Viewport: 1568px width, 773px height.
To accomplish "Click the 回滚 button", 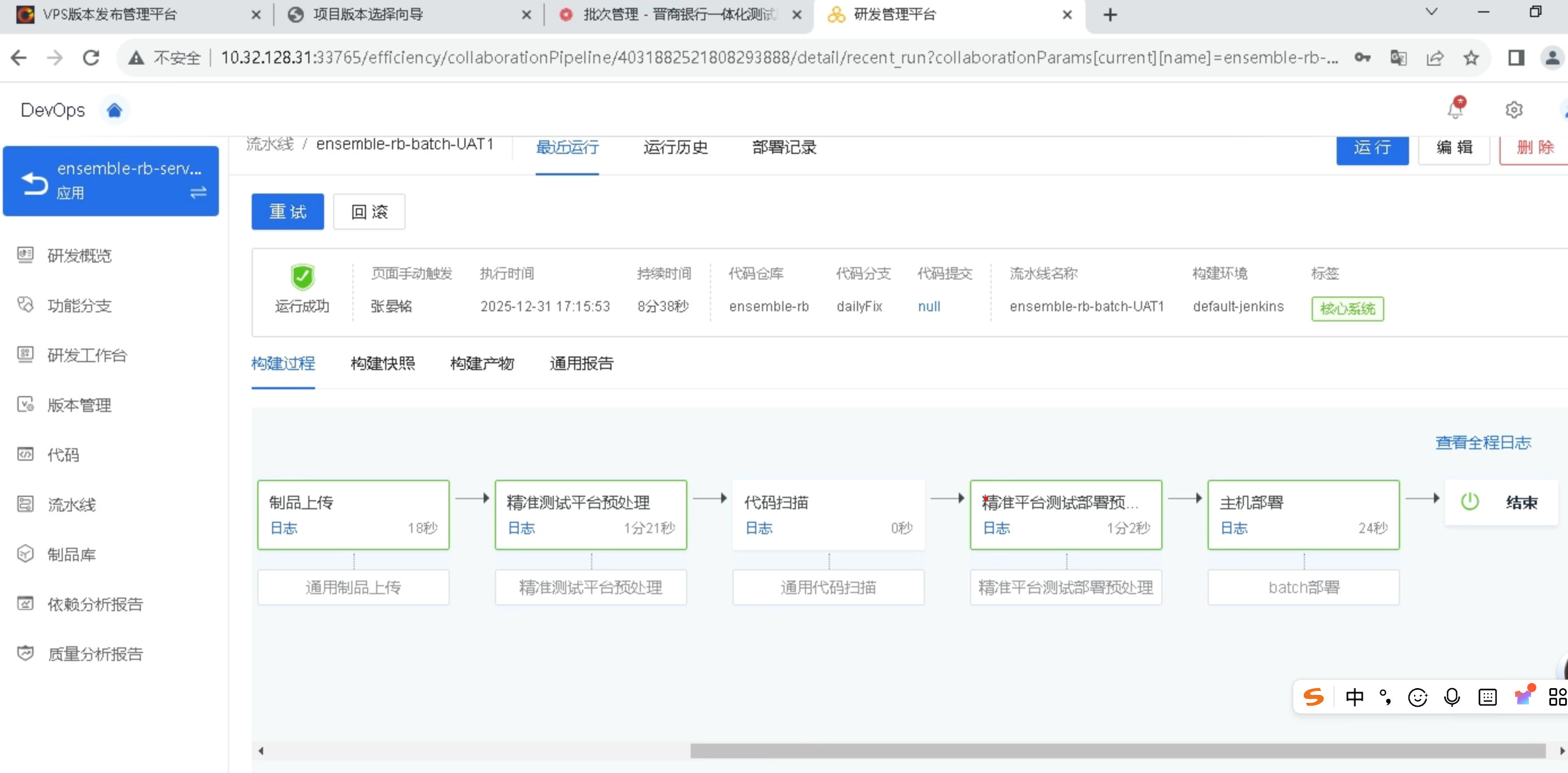I will point(369,212).
